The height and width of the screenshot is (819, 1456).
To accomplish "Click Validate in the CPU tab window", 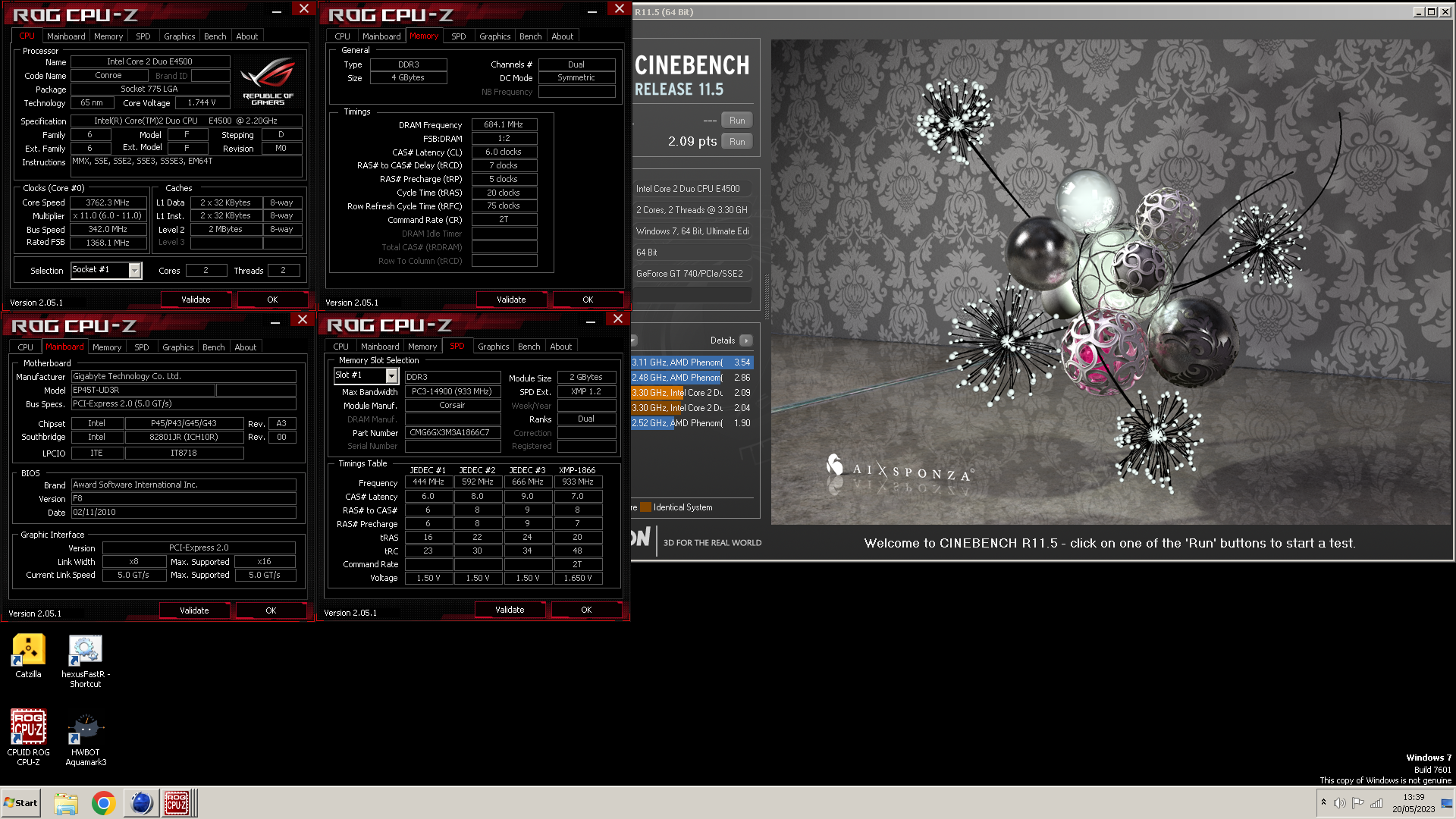I will pyautogui.click(x=196, y=300).
